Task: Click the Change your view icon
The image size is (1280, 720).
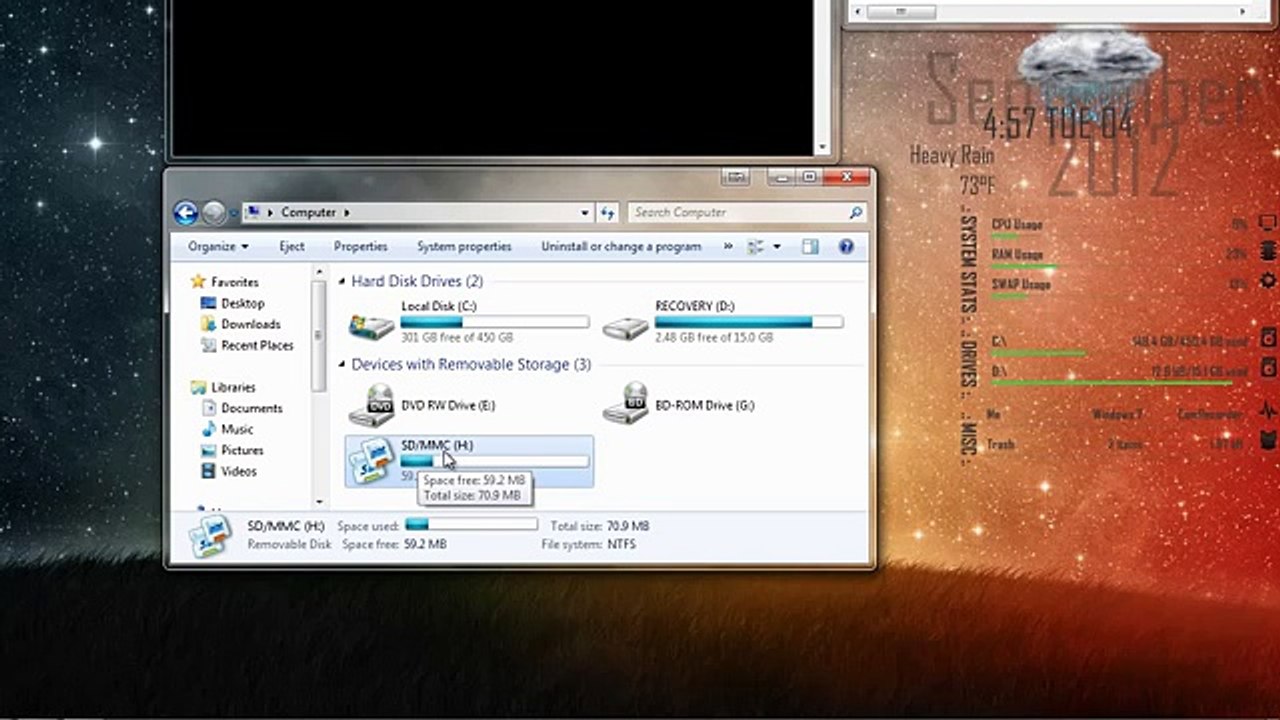Action: 756,246
